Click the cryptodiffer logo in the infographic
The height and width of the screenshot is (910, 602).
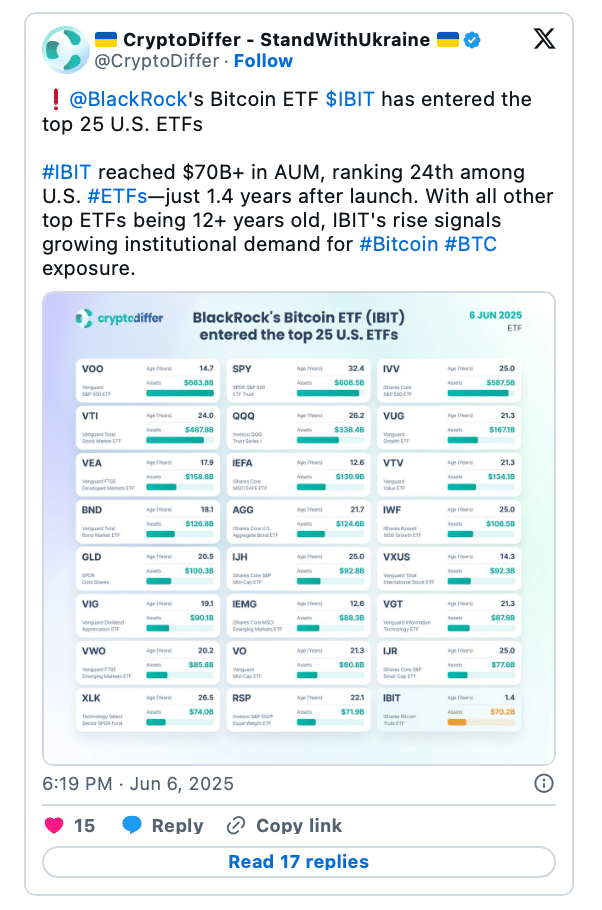[x=120, y=318]
